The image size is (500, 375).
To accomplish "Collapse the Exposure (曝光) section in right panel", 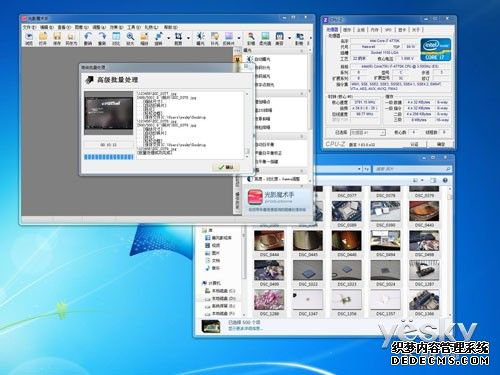I will tap(302, 51).
